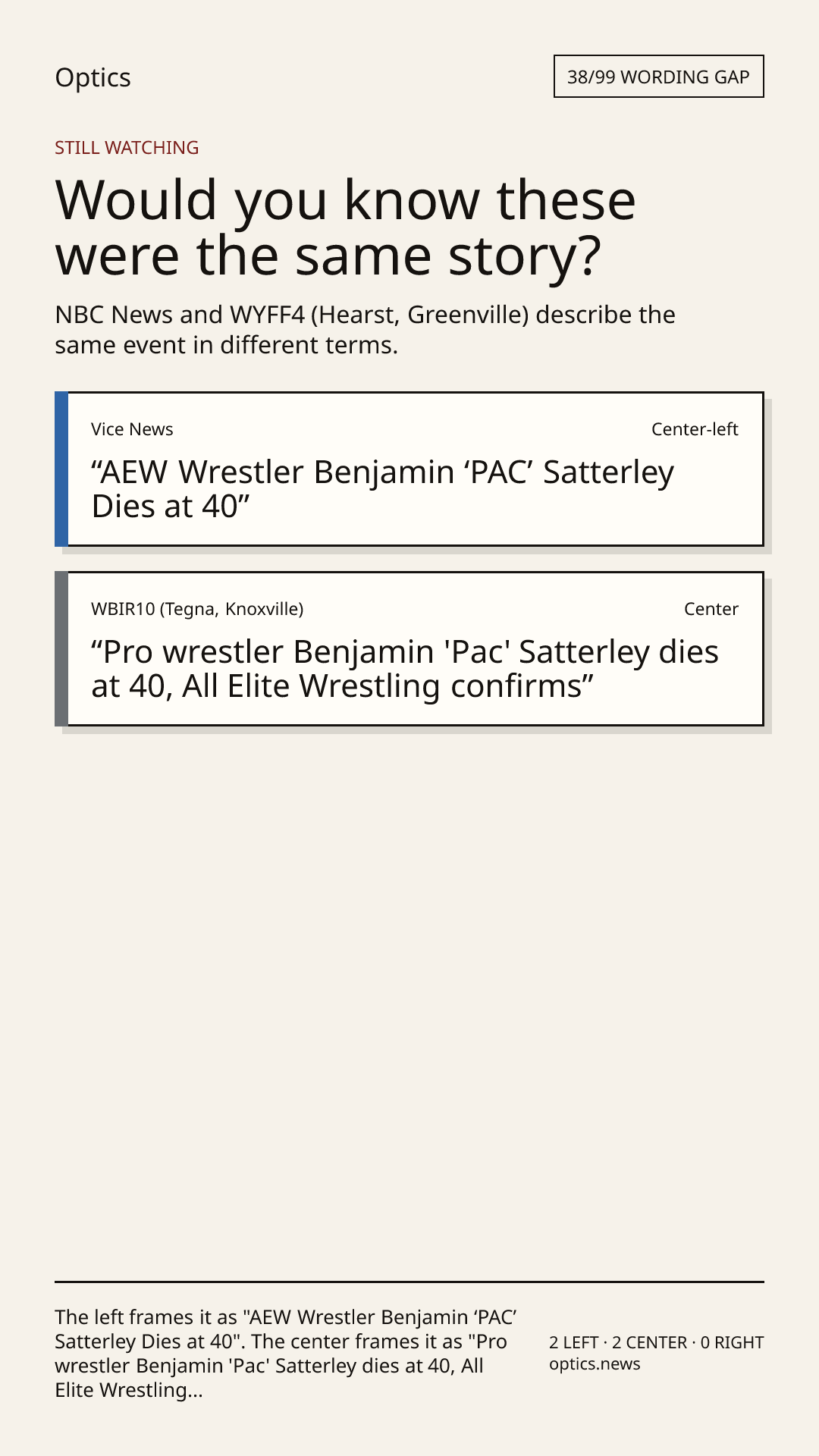The image size is (819, 1456).
Task: Click the 2 LEFT · 2 CENTER · 0 RIGHT tally
Action: pyautogui.click(x=656, y=1342)
